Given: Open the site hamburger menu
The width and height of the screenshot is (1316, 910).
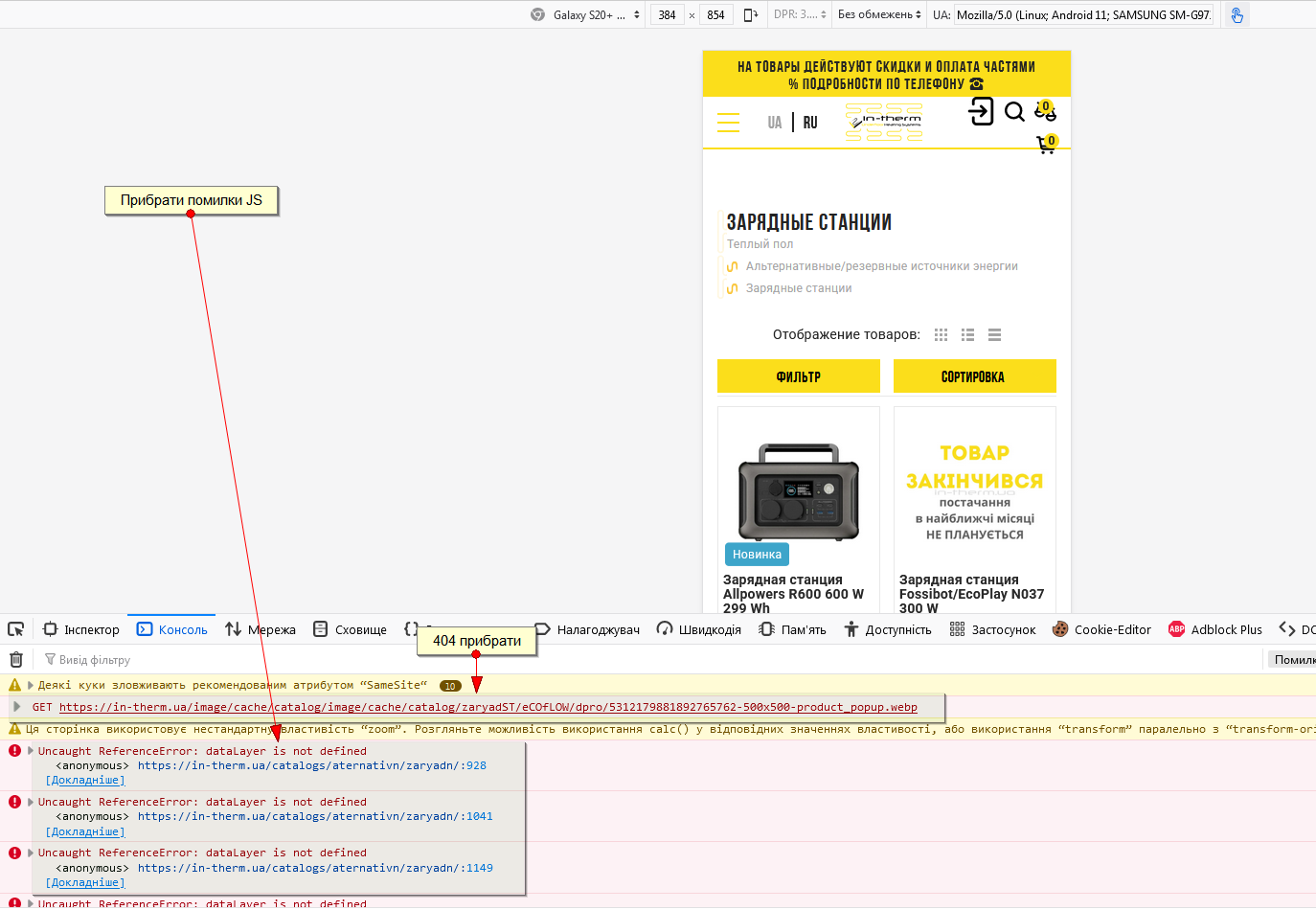Looking at the screenshot, I should coord(728,123).
